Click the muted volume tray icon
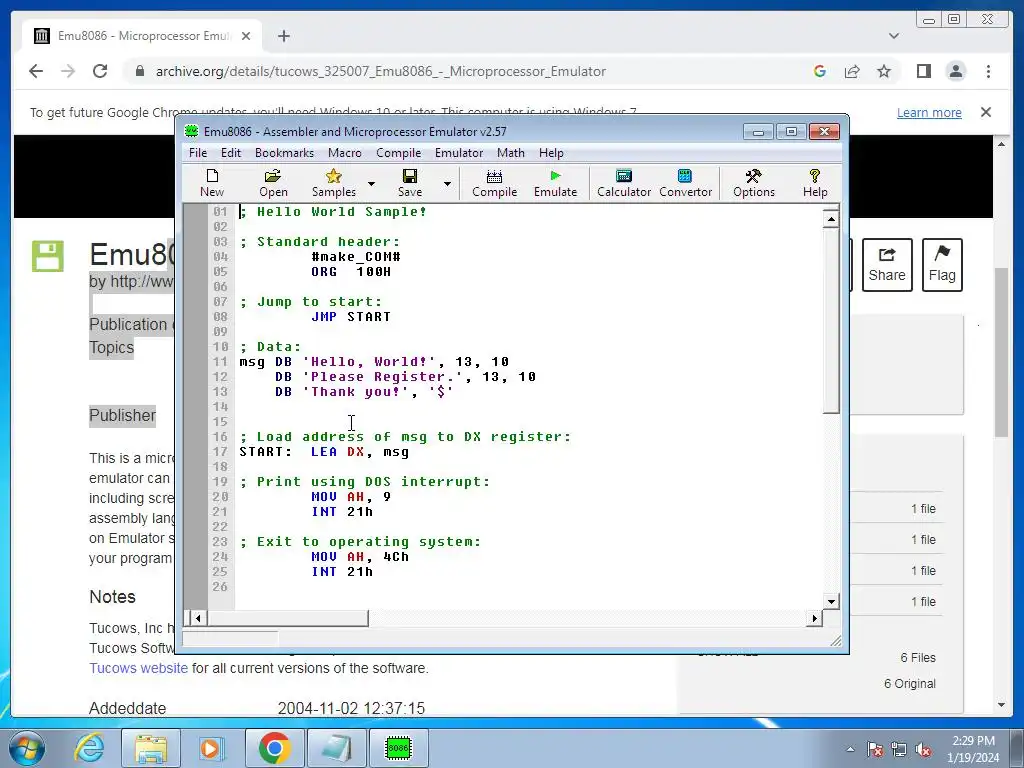 [923, 750]
